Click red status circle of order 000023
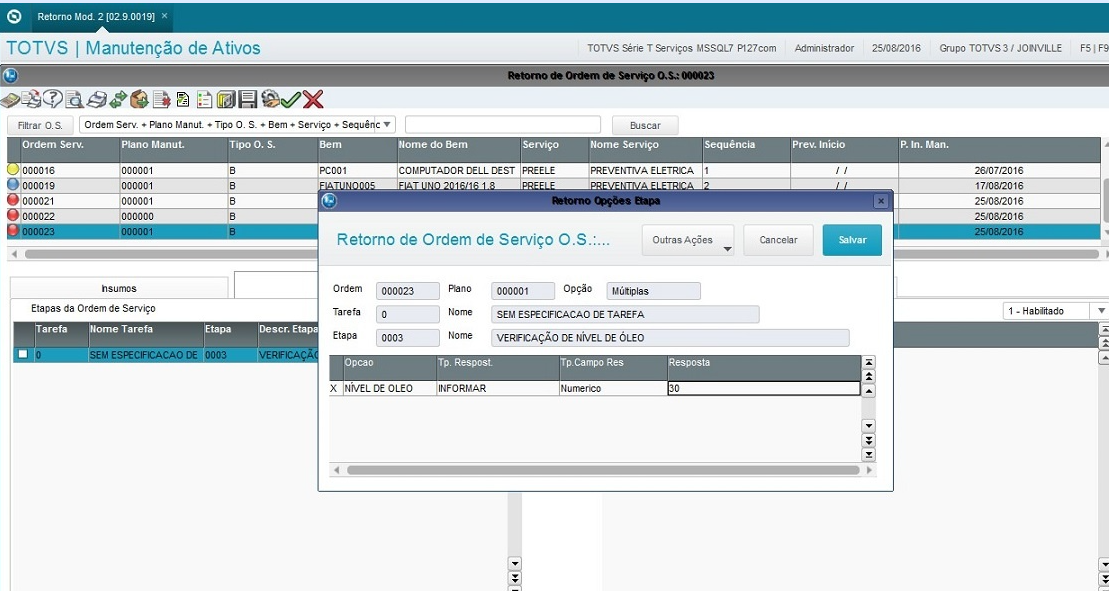The height and width of the screenshot is (591, 1109). 13,231
